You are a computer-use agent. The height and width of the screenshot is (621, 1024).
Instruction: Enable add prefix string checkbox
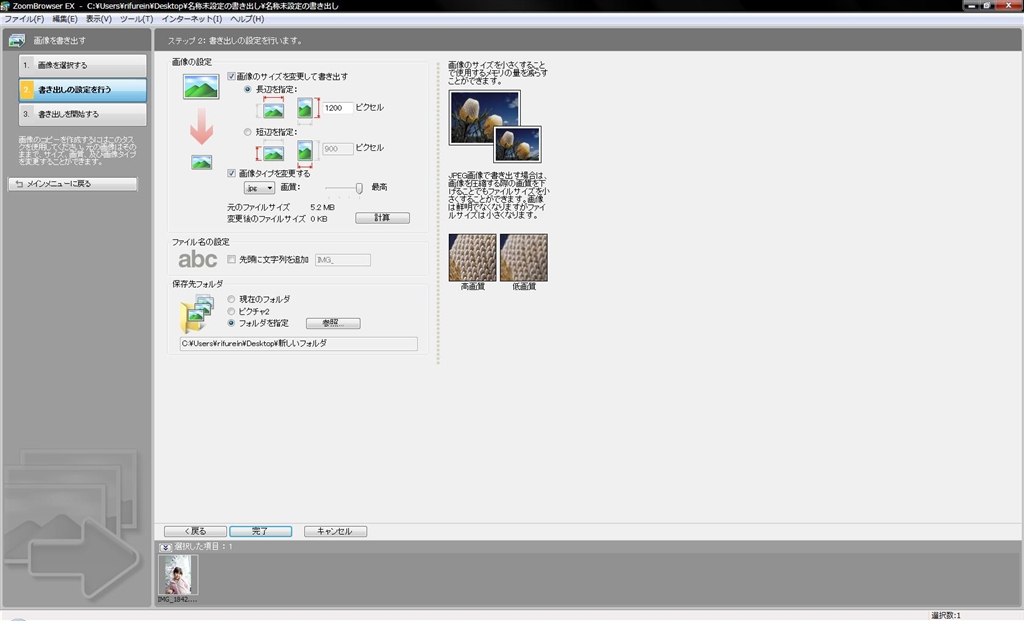[x=231, y=259]
